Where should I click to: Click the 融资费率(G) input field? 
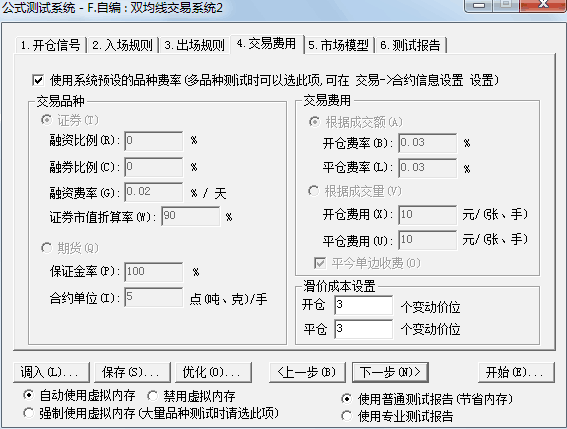(154, 192)
